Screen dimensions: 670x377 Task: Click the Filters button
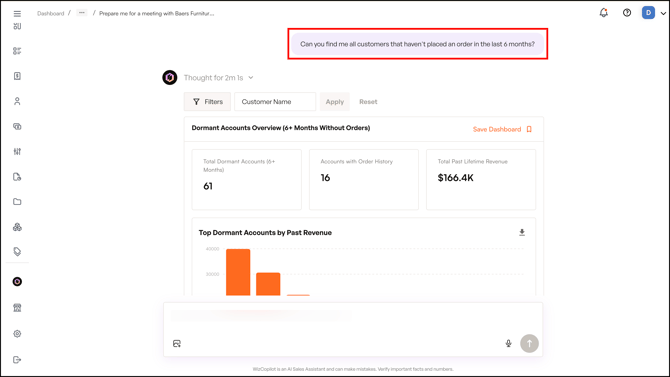[207, 102]
